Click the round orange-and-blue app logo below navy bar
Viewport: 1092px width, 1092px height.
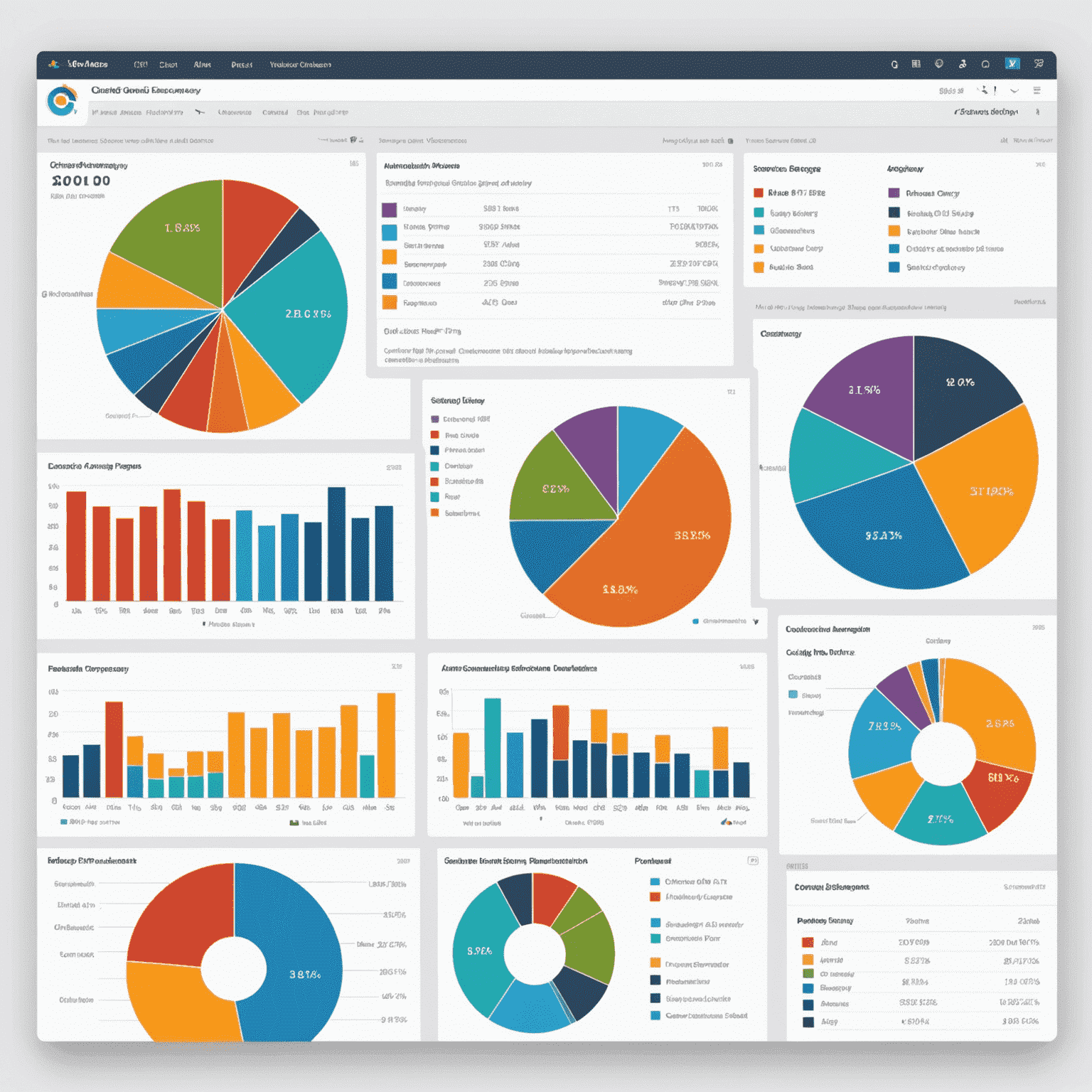tap(63, 101)
